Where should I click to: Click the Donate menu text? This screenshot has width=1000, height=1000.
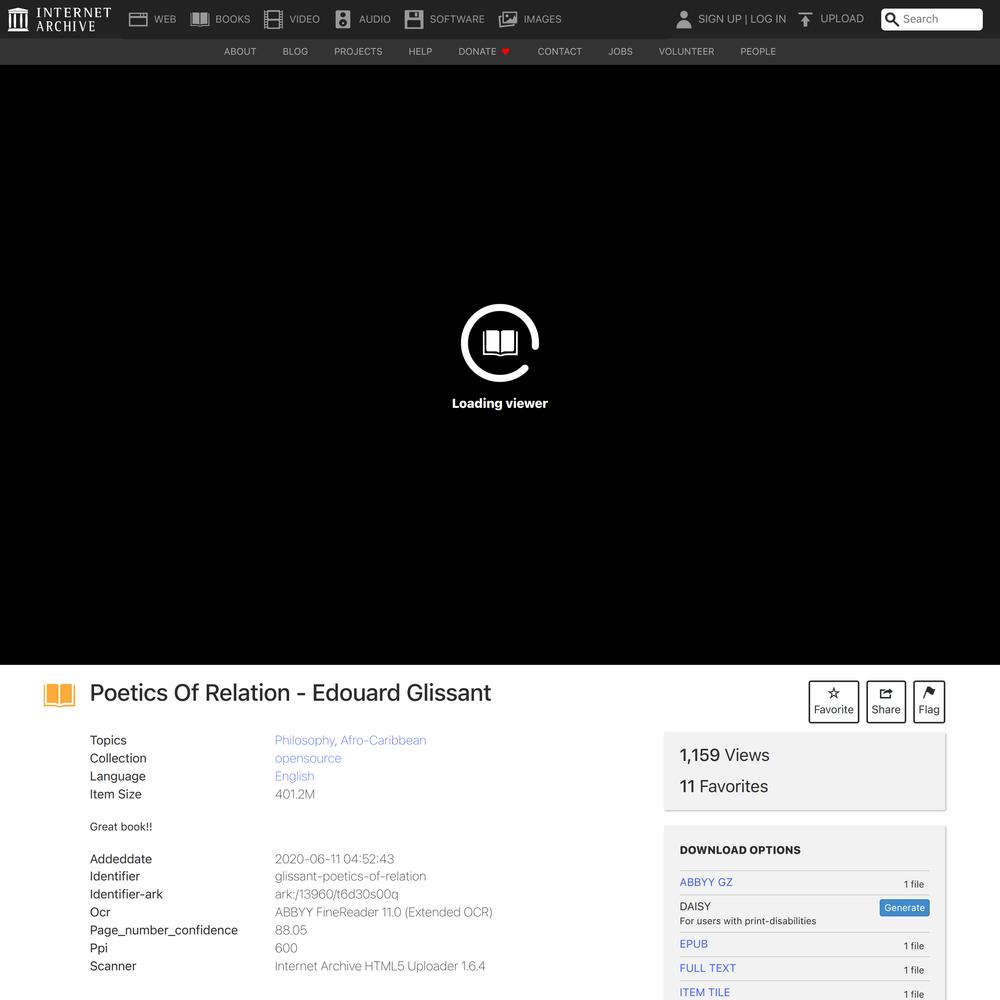click(477, 52)
